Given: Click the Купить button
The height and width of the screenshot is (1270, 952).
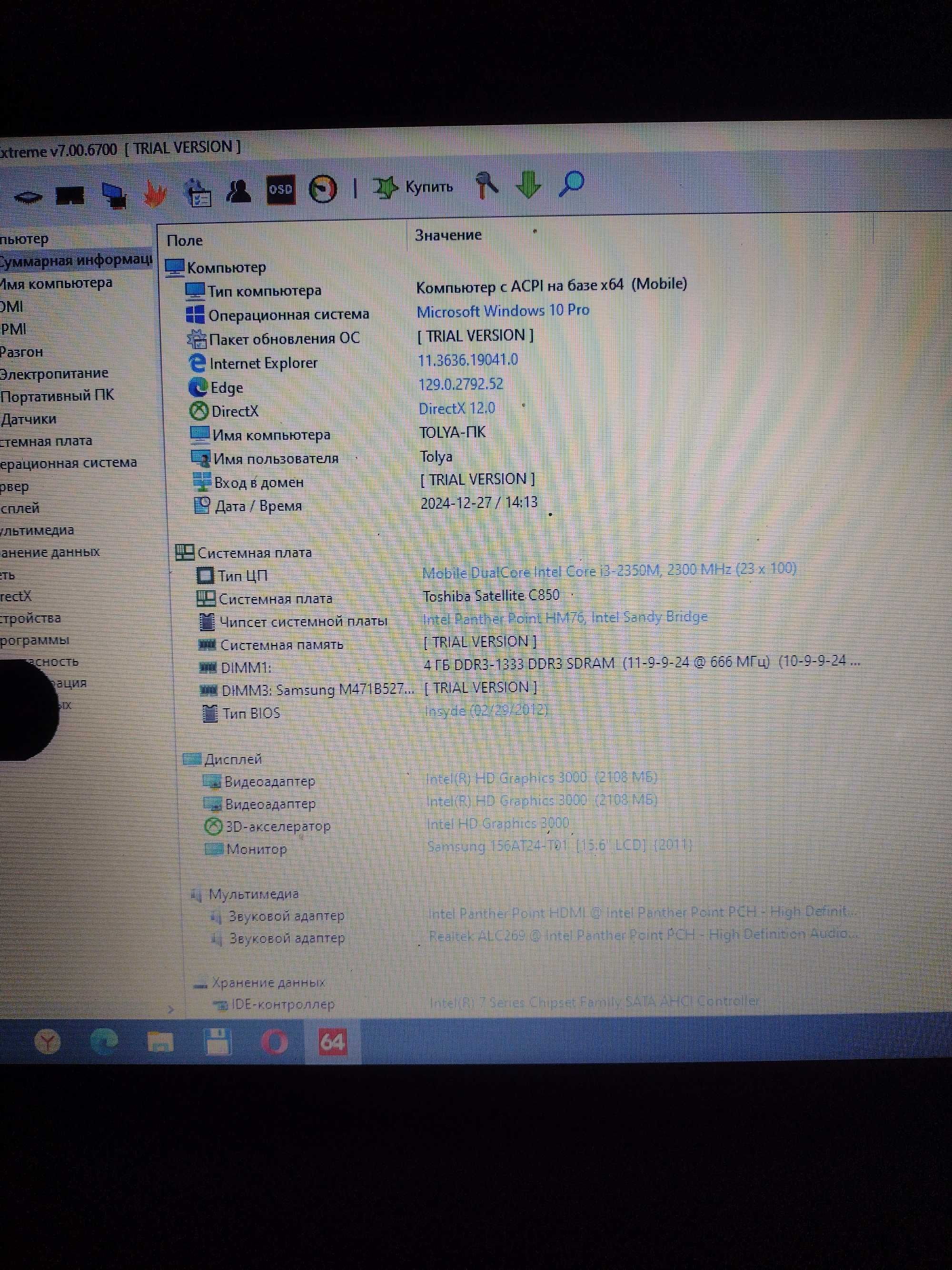Looking at the screenshot, I should pos(413,187).
